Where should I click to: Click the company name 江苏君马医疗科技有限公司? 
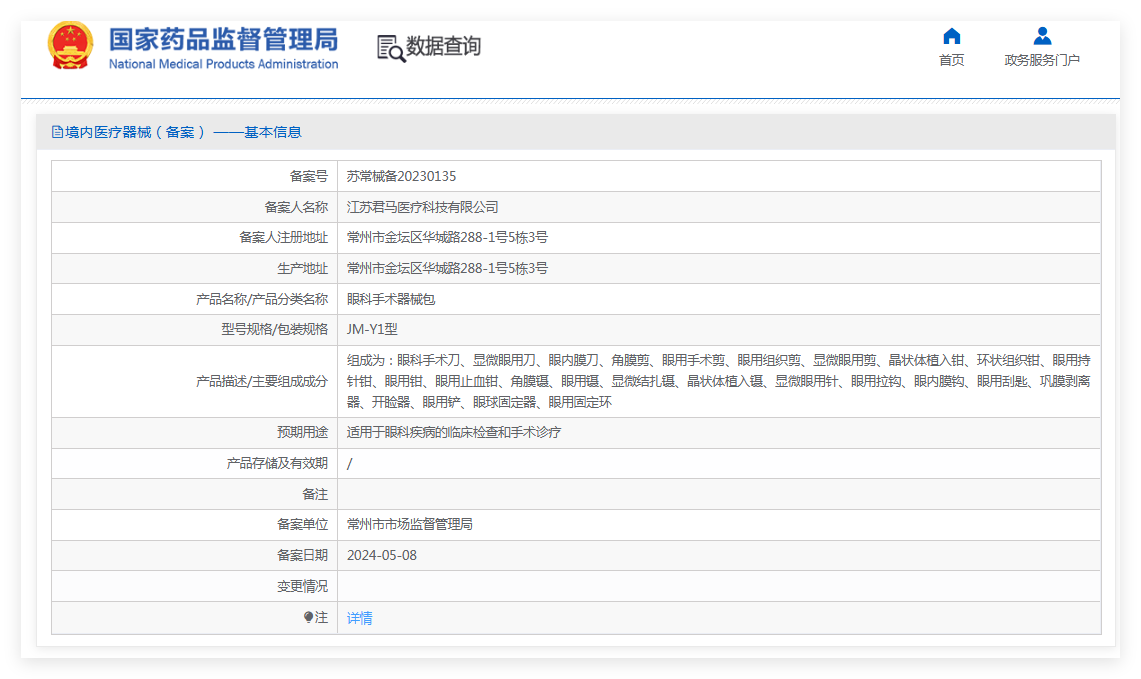pyautogui.click(x=422, y=207)
